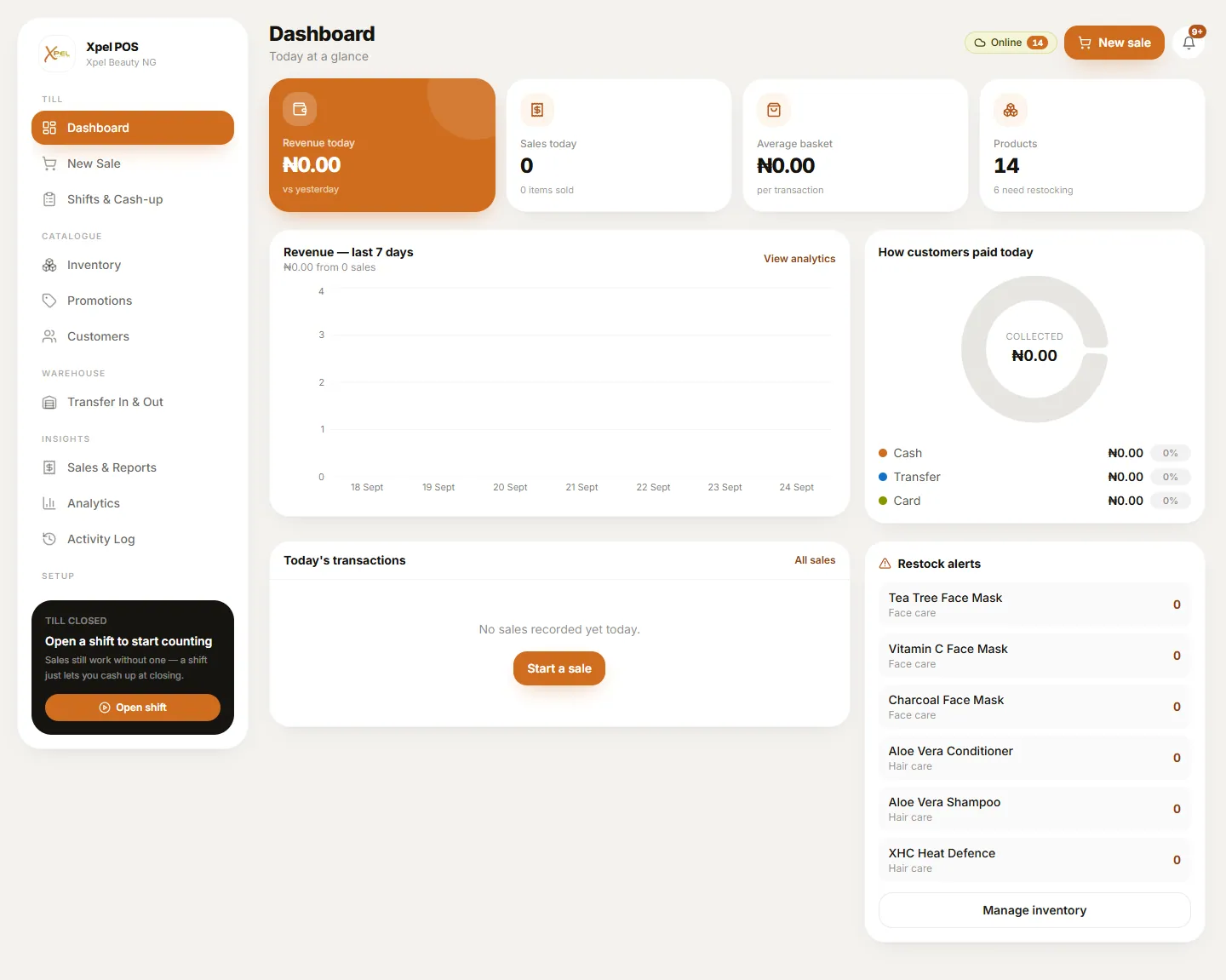Click the '6 need restocking' text
Screen dimensions: 1226x980
tap(1033, 190)
